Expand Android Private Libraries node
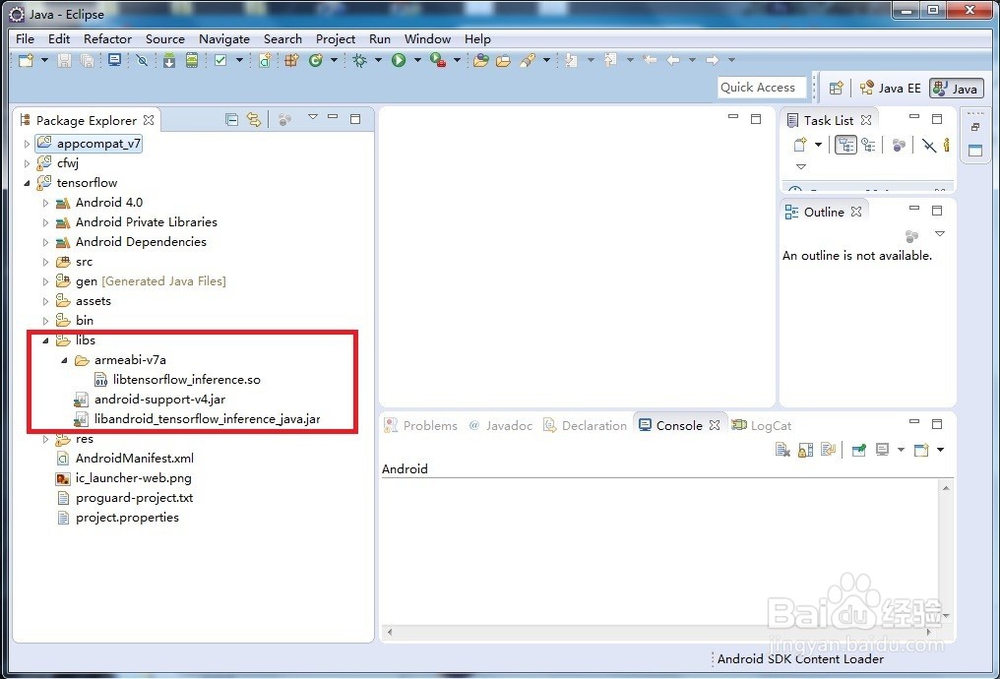Viewport: 1000px width, 679px height. click(x=45, y=223)
